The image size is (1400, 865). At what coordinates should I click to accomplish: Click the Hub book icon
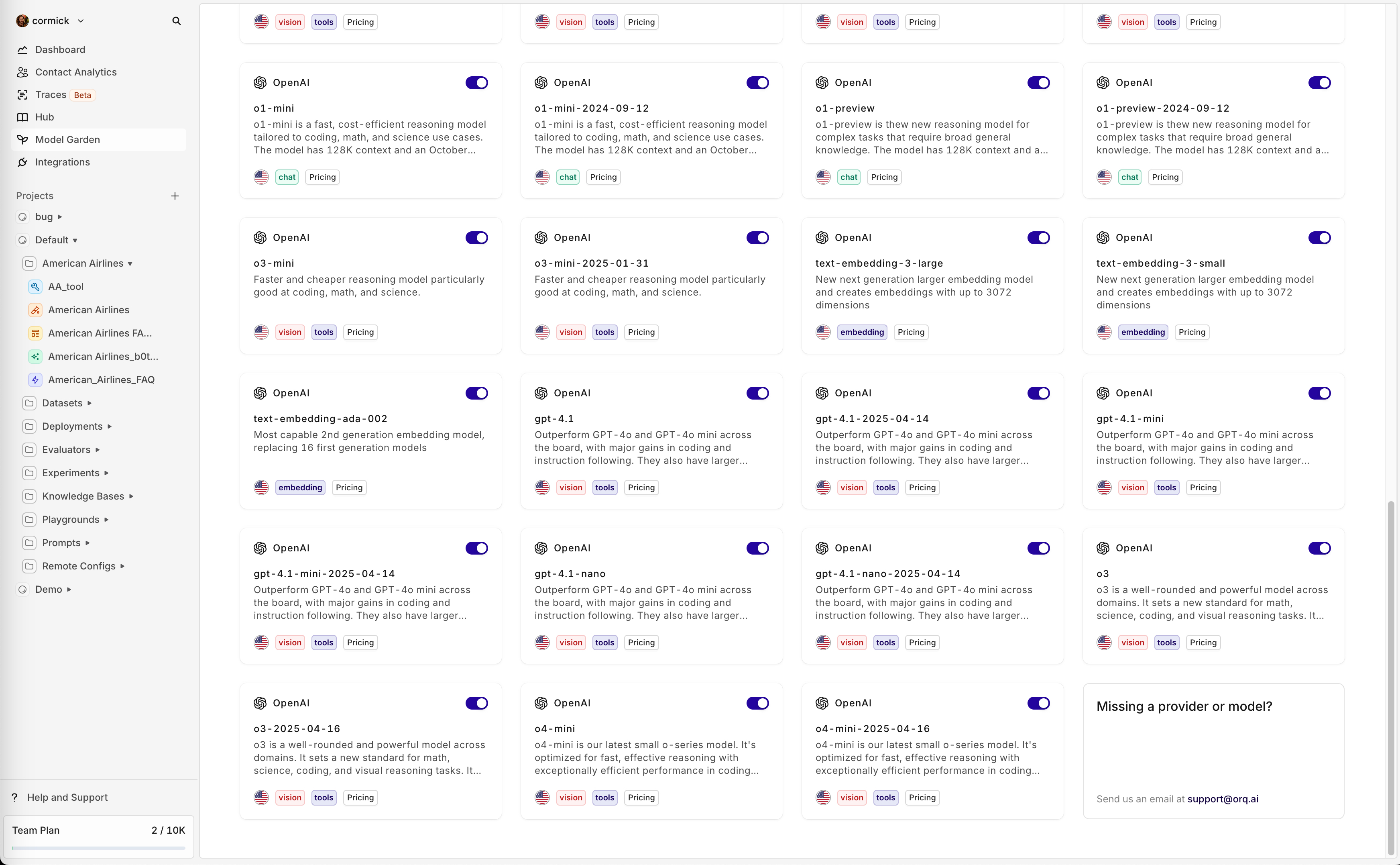pyautogui.click(x=22, y=117)
